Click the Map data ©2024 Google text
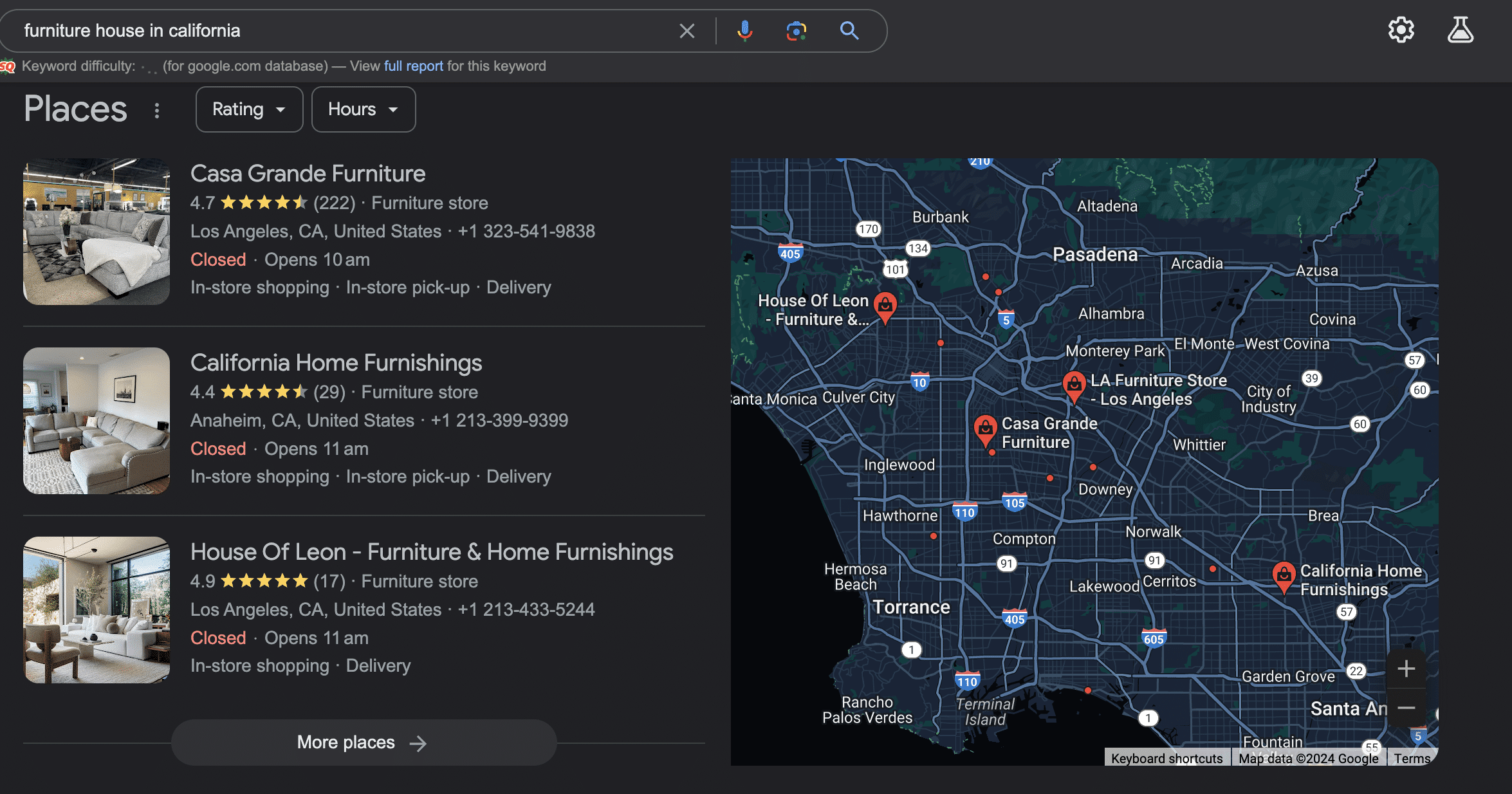 (x=1309, y=758)
